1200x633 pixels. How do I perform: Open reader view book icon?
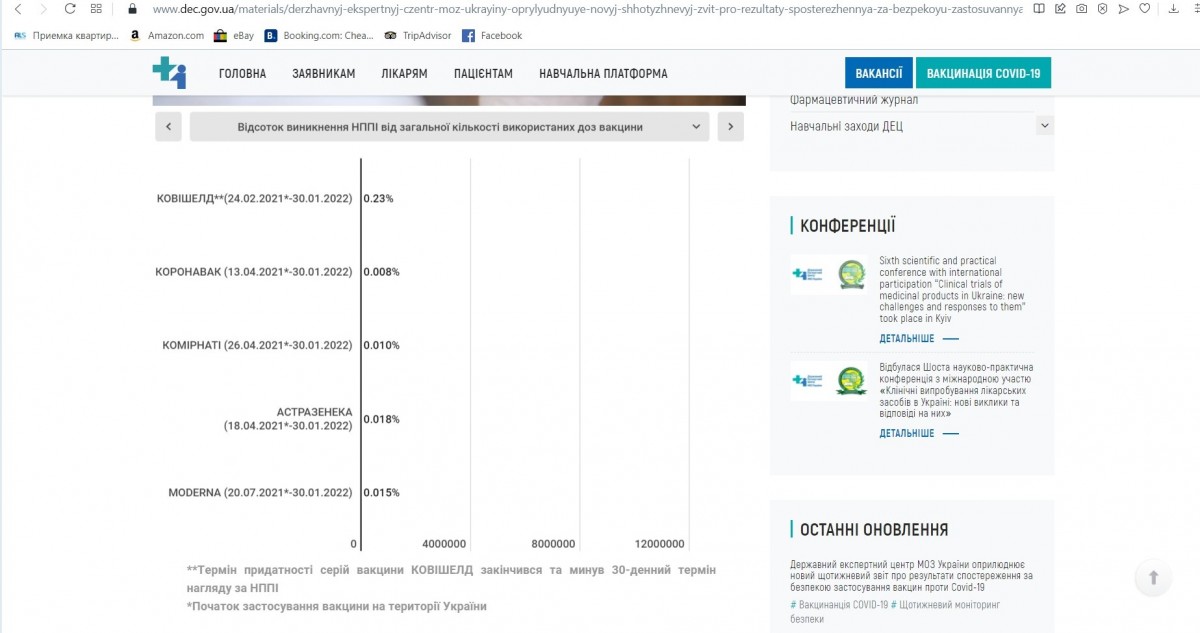(1040, 9)
